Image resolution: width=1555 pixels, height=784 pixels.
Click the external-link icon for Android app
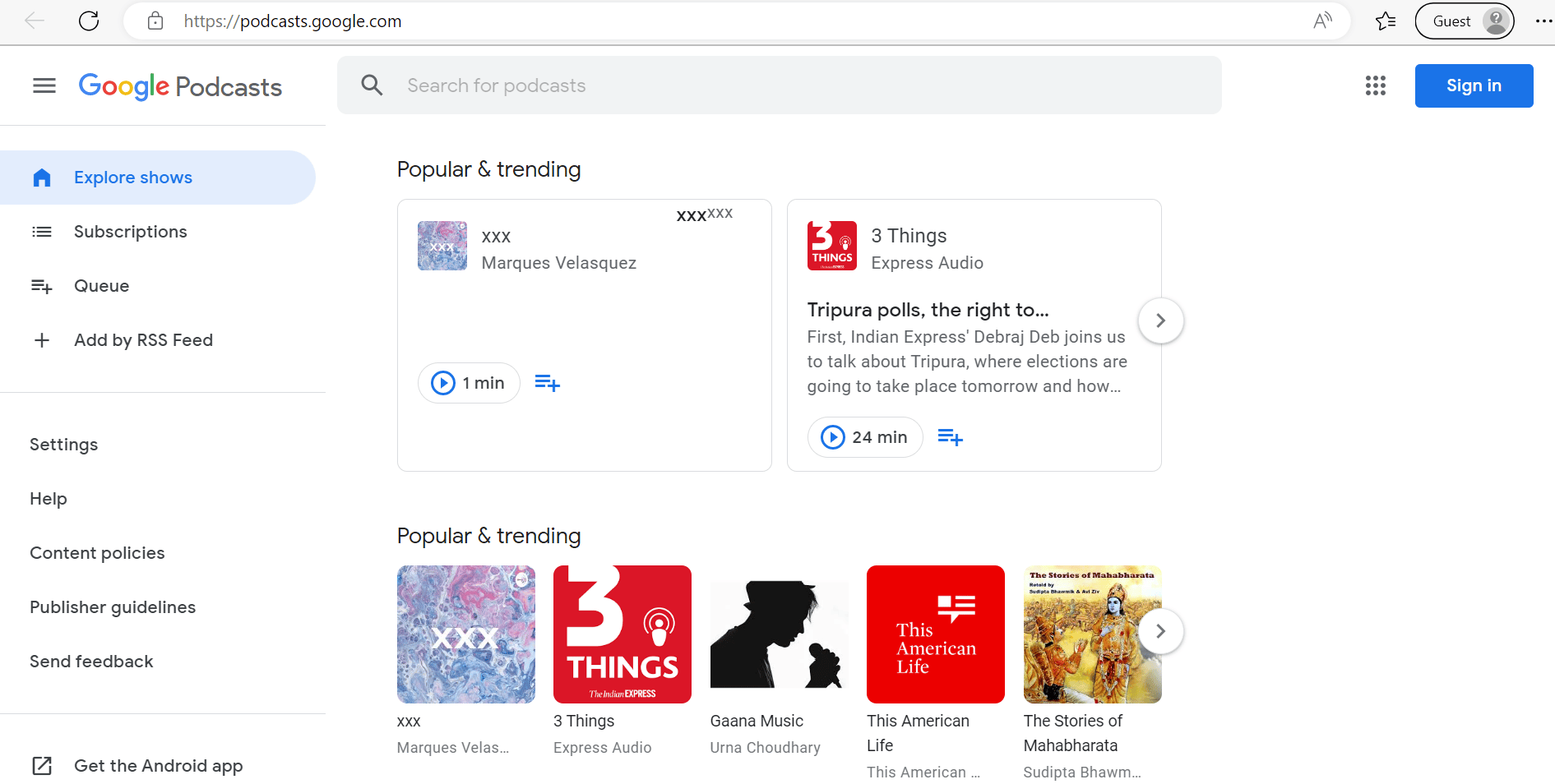coord(42,766)
